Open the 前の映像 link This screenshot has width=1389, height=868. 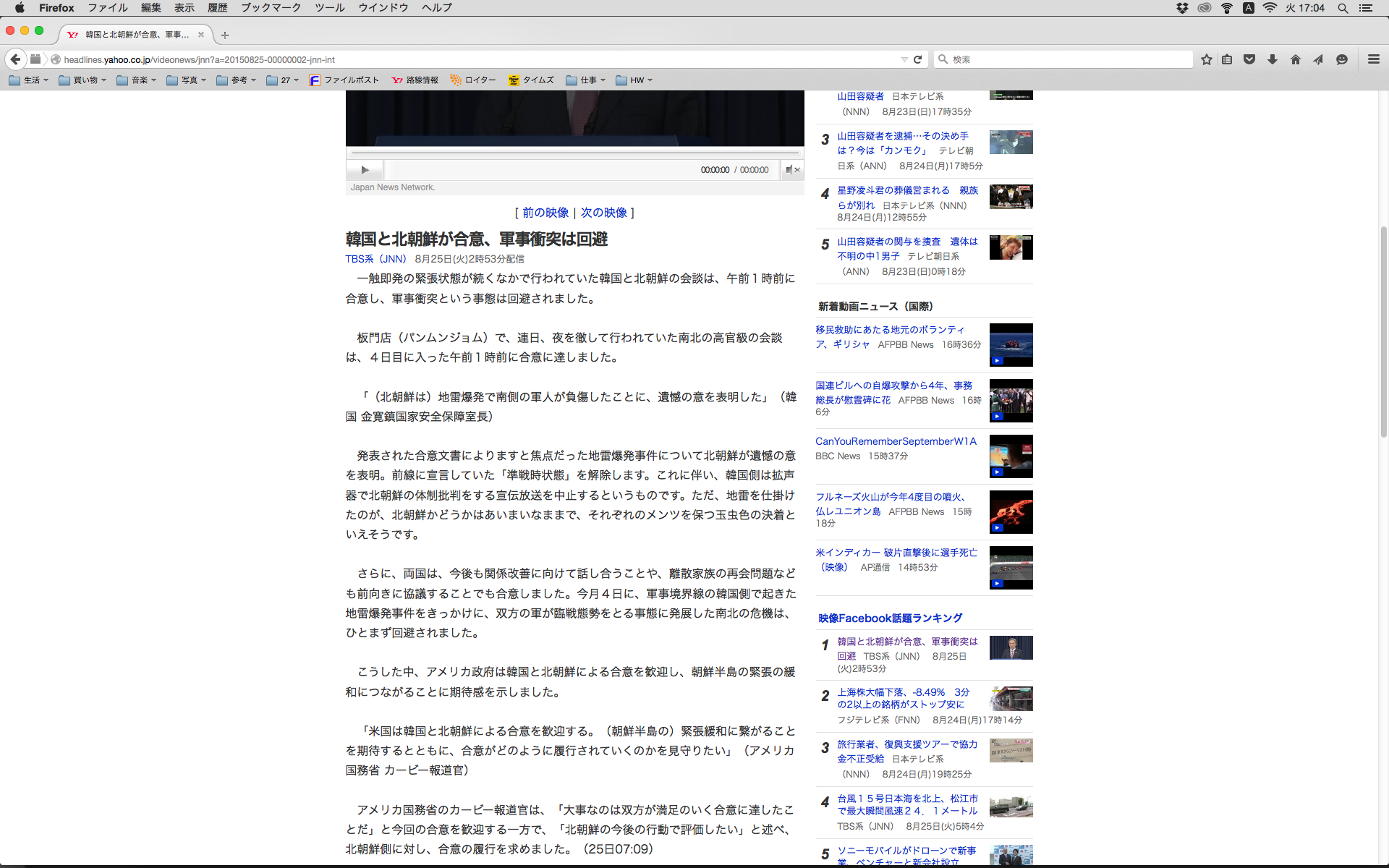click(545, 213)
